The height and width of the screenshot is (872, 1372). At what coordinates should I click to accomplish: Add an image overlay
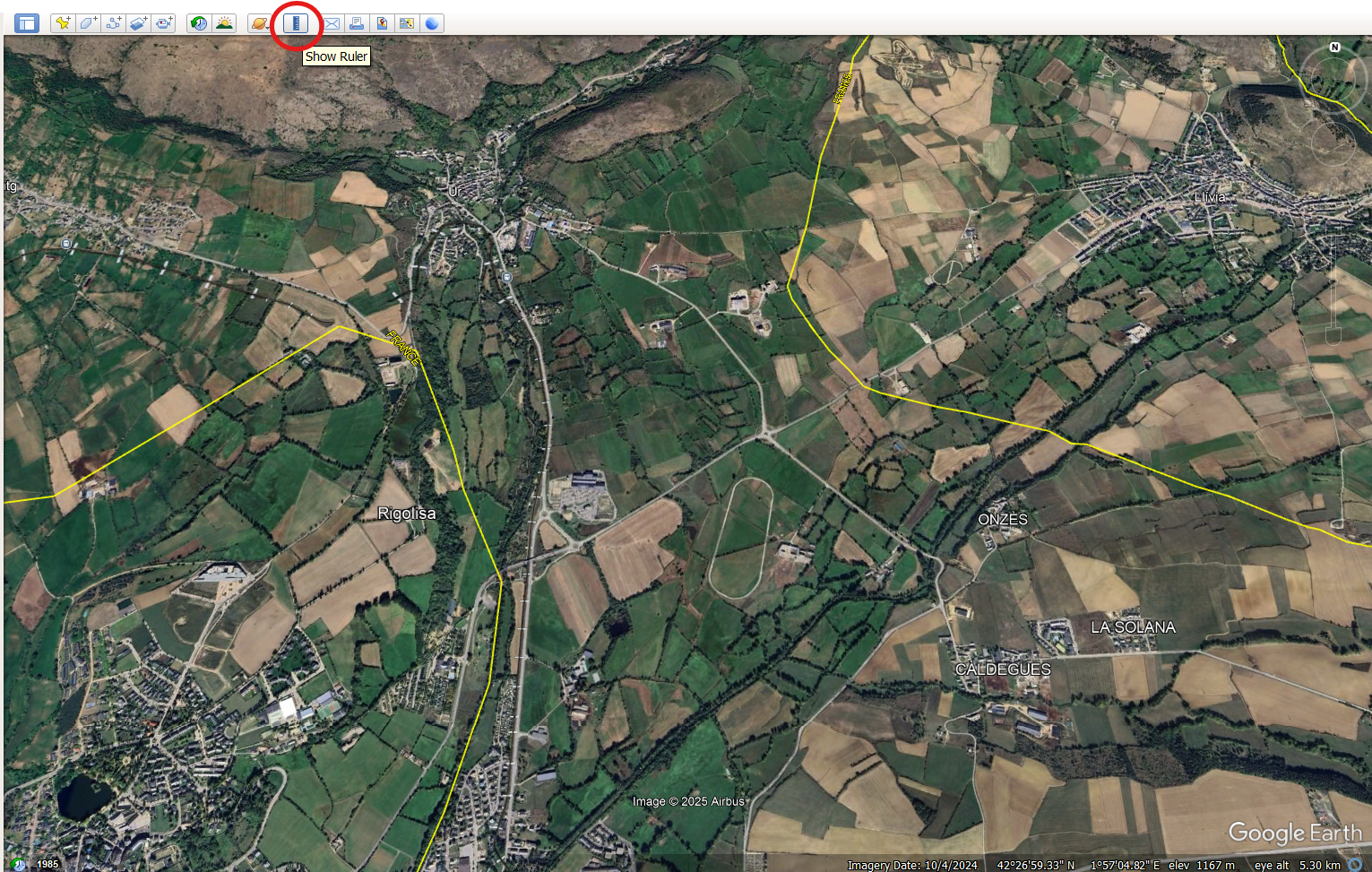point(138,23)
